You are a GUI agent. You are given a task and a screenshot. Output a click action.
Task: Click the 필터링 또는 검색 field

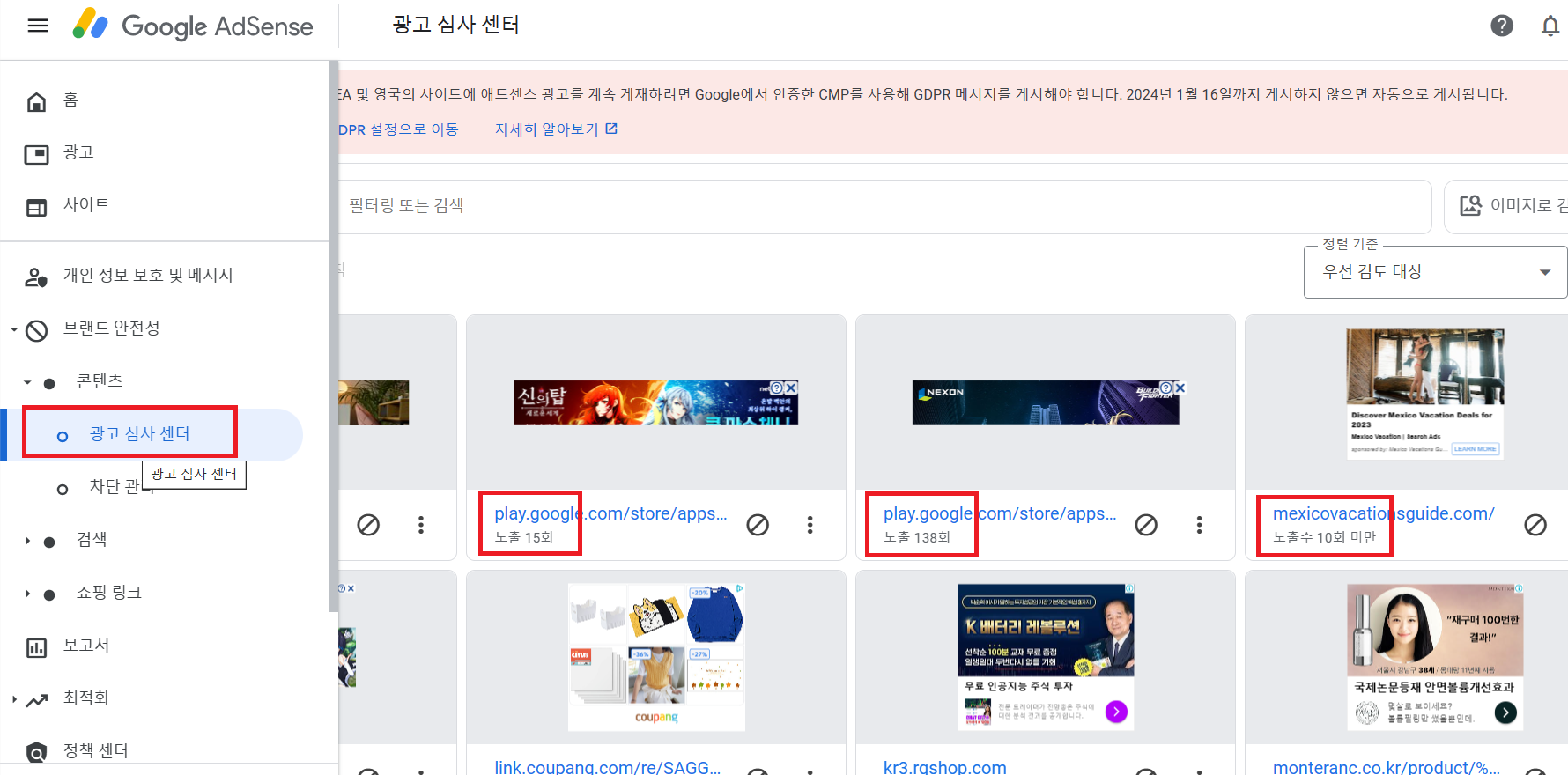(x=884, y=206)
